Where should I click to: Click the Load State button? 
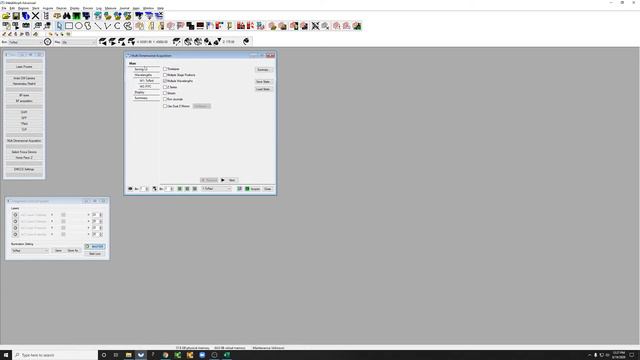coord(263,89)
